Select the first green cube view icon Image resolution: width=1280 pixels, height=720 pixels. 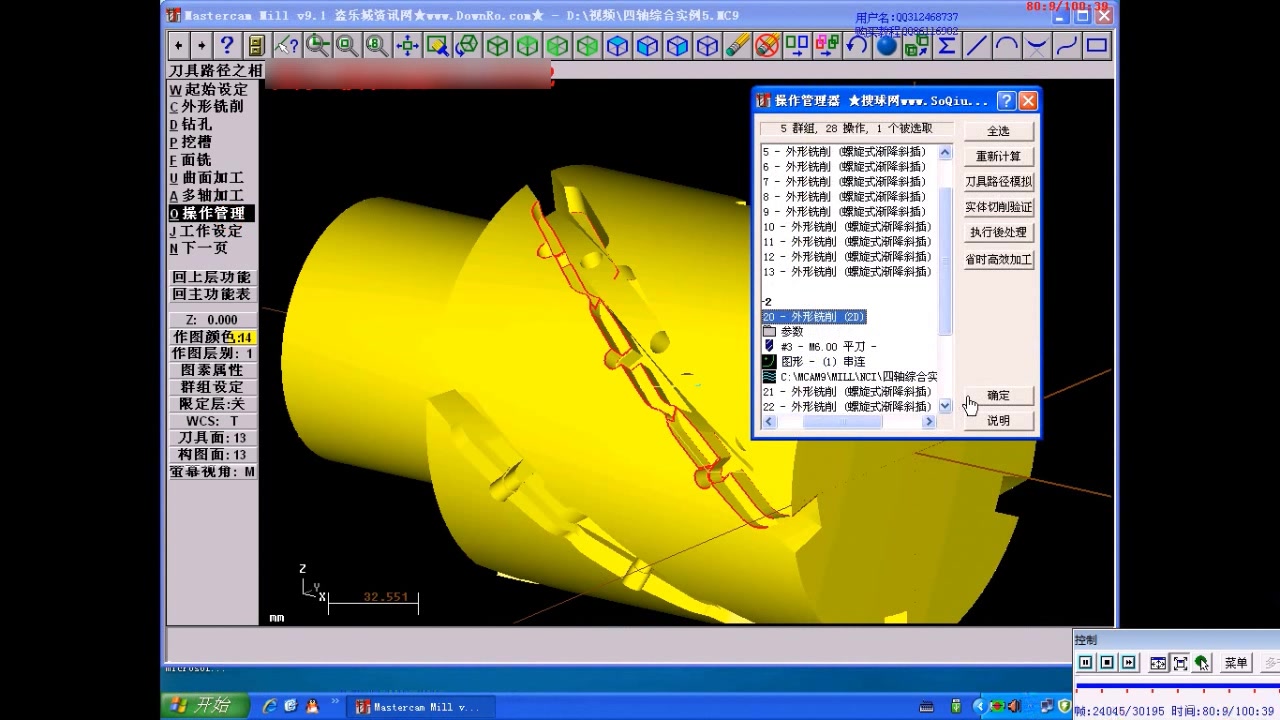[x=497, y=45]
